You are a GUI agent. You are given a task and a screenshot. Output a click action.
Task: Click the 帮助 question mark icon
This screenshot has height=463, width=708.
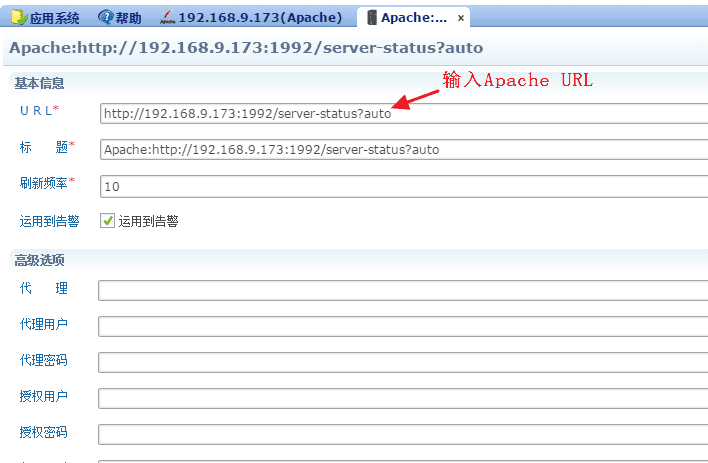tap(106, 17)
